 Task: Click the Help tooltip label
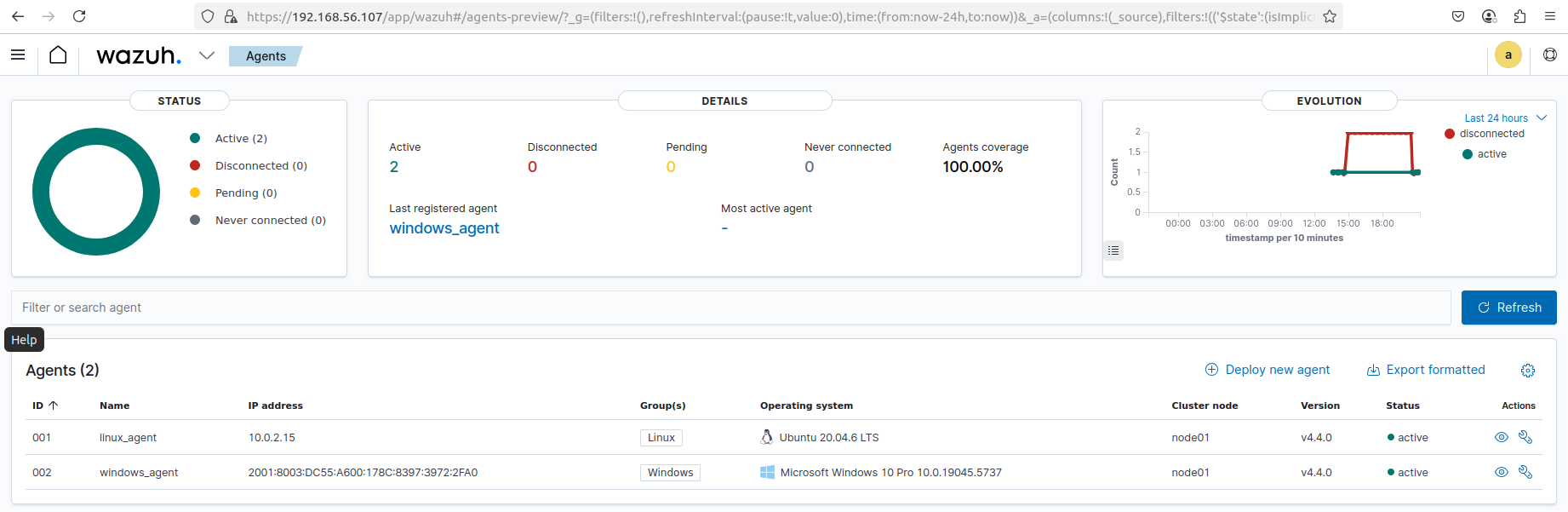24,340
